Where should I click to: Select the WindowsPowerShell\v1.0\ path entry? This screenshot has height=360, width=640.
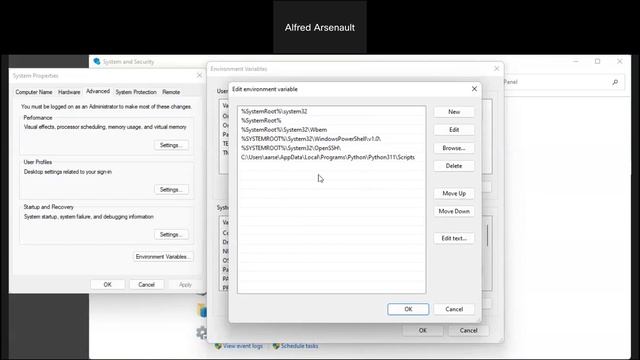(331, 139)
